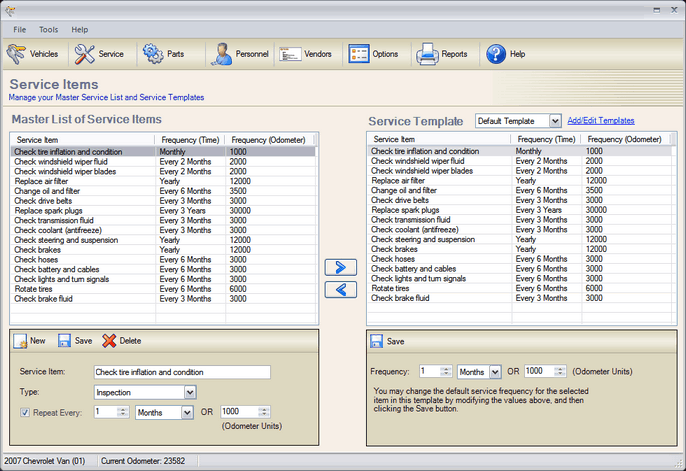Open Parts using the gears icon
Image resolution: width=686 pixels, height=471 pixels.
153,54
